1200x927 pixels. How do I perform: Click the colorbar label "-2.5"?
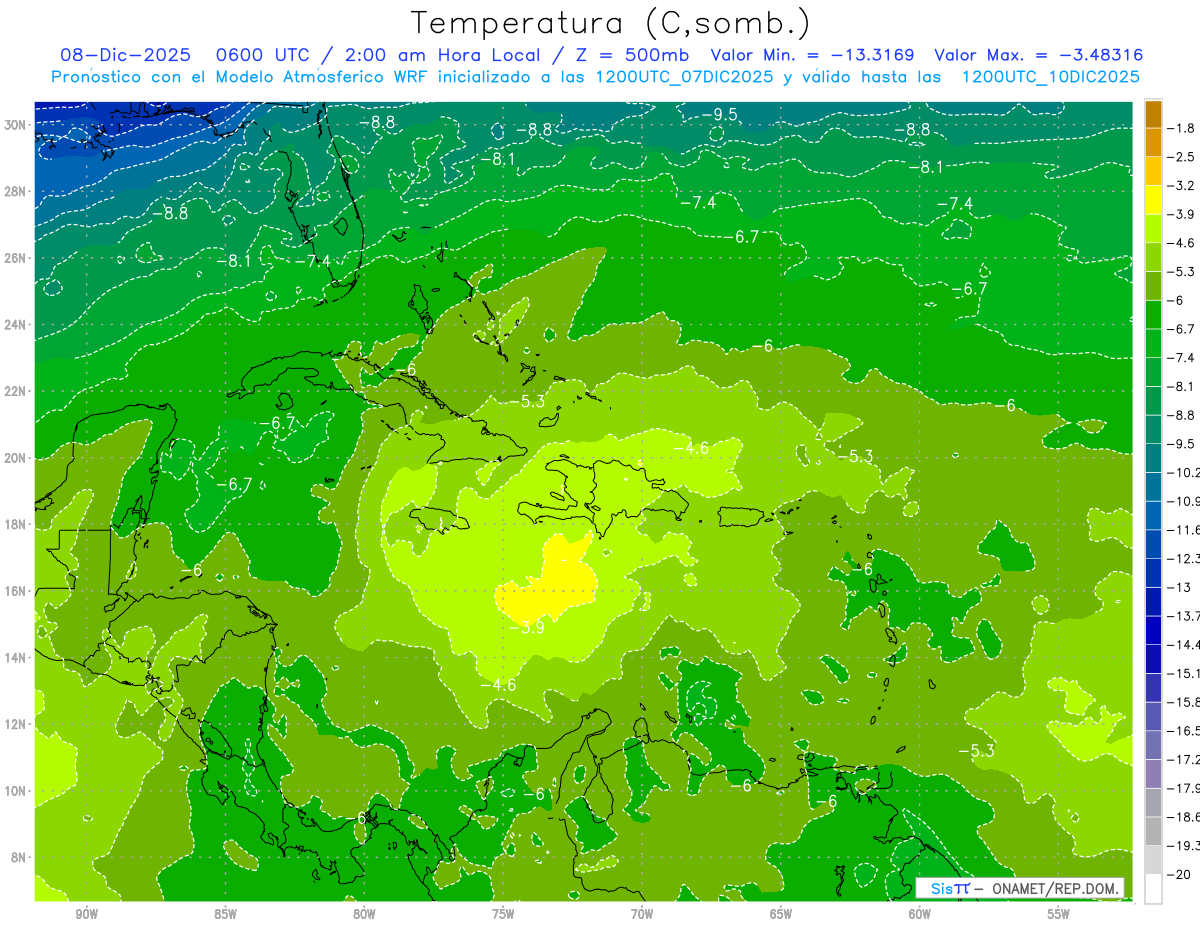click(x=1182, y=157)
